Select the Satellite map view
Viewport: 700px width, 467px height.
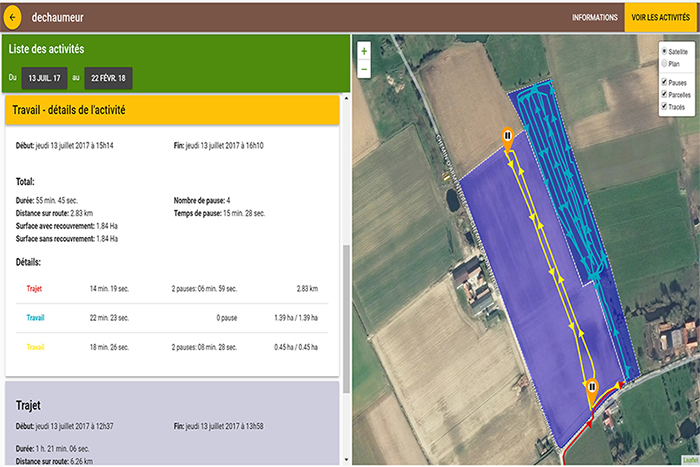(664, 52)
